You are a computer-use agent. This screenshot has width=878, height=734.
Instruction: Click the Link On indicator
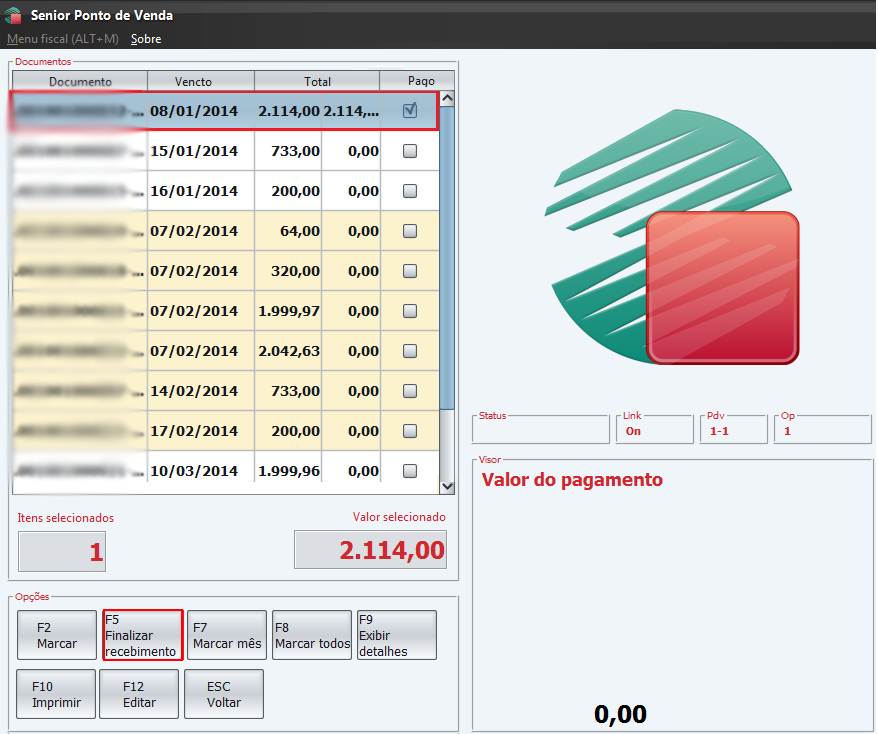pyautogui.click(x=654, y=431)
